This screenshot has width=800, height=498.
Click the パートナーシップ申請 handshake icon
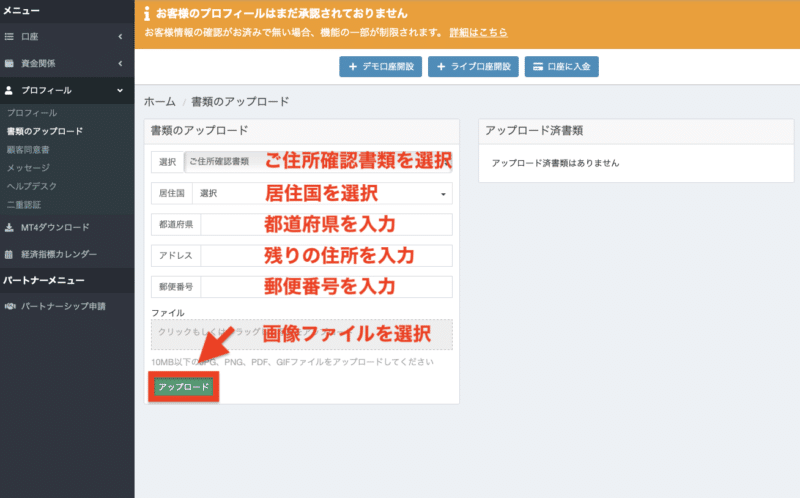coord(10,306)
